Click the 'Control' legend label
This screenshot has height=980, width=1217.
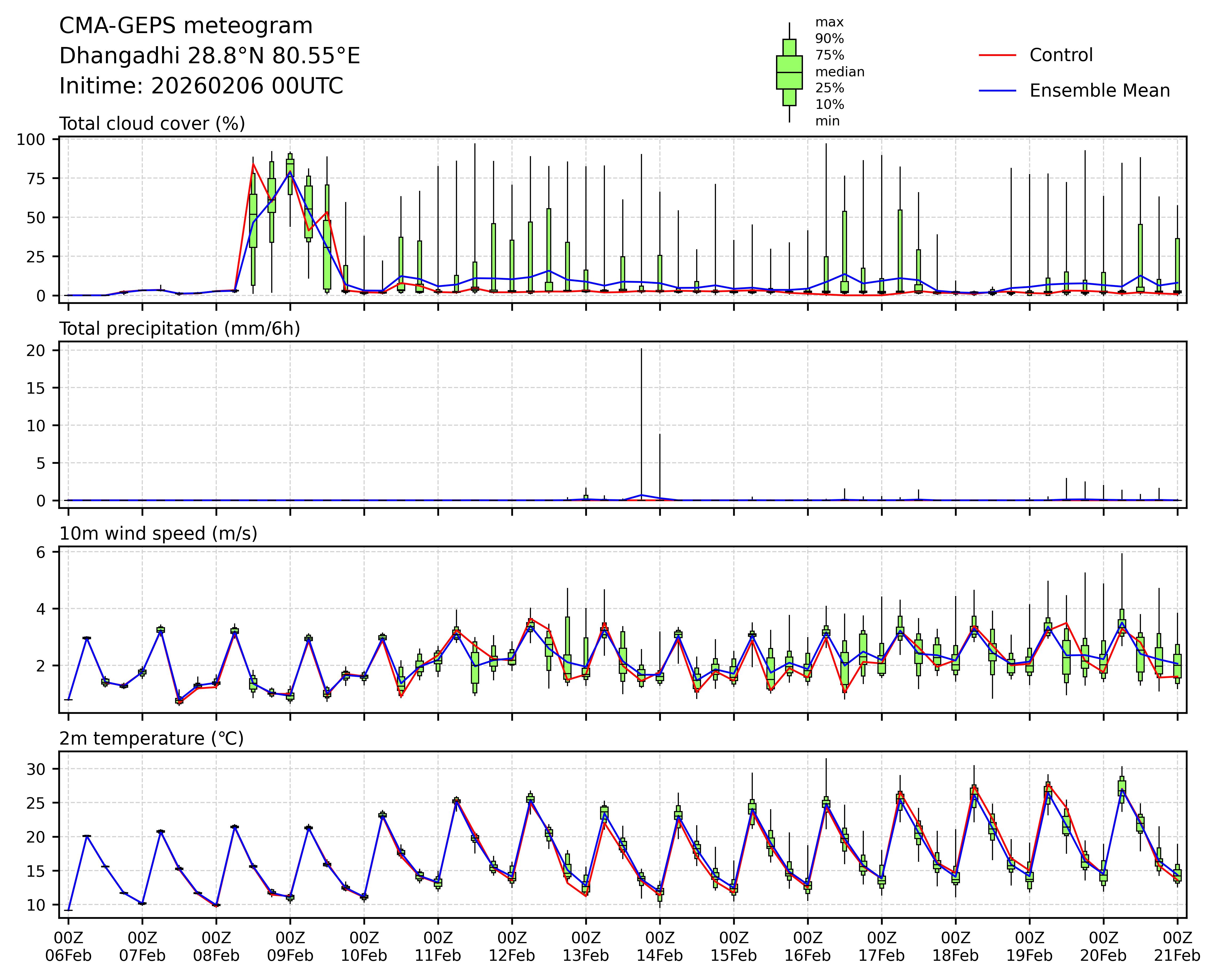[x=1061, y=55]
